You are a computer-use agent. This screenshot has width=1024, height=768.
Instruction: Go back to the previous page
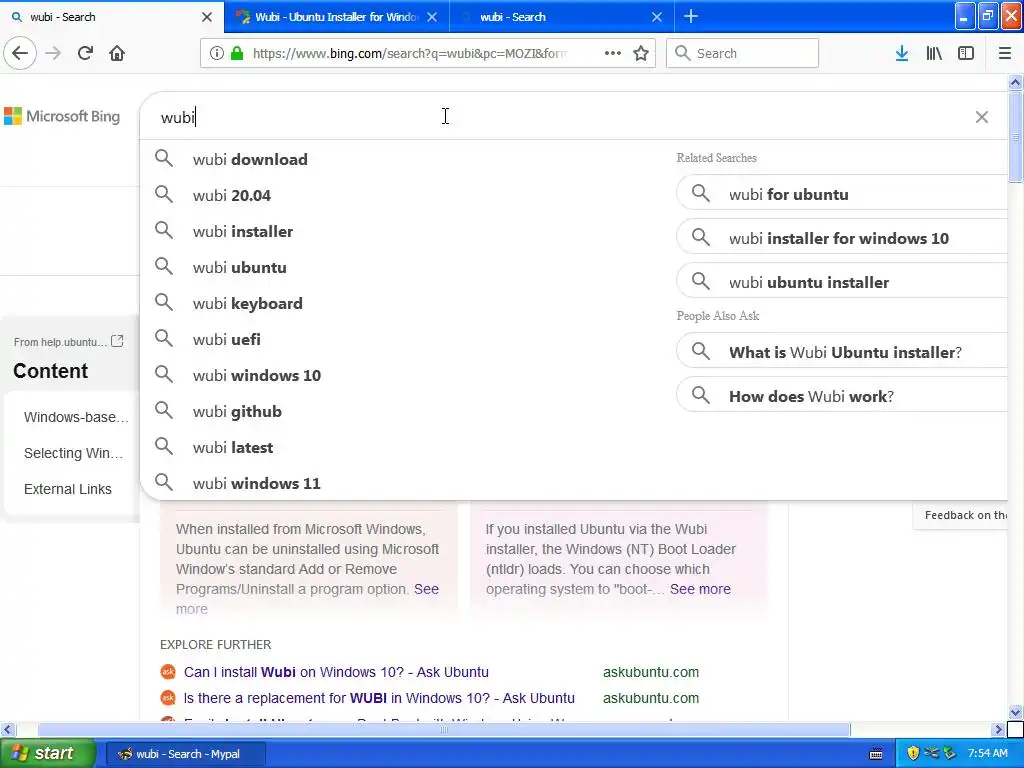(x=20, y=53)
